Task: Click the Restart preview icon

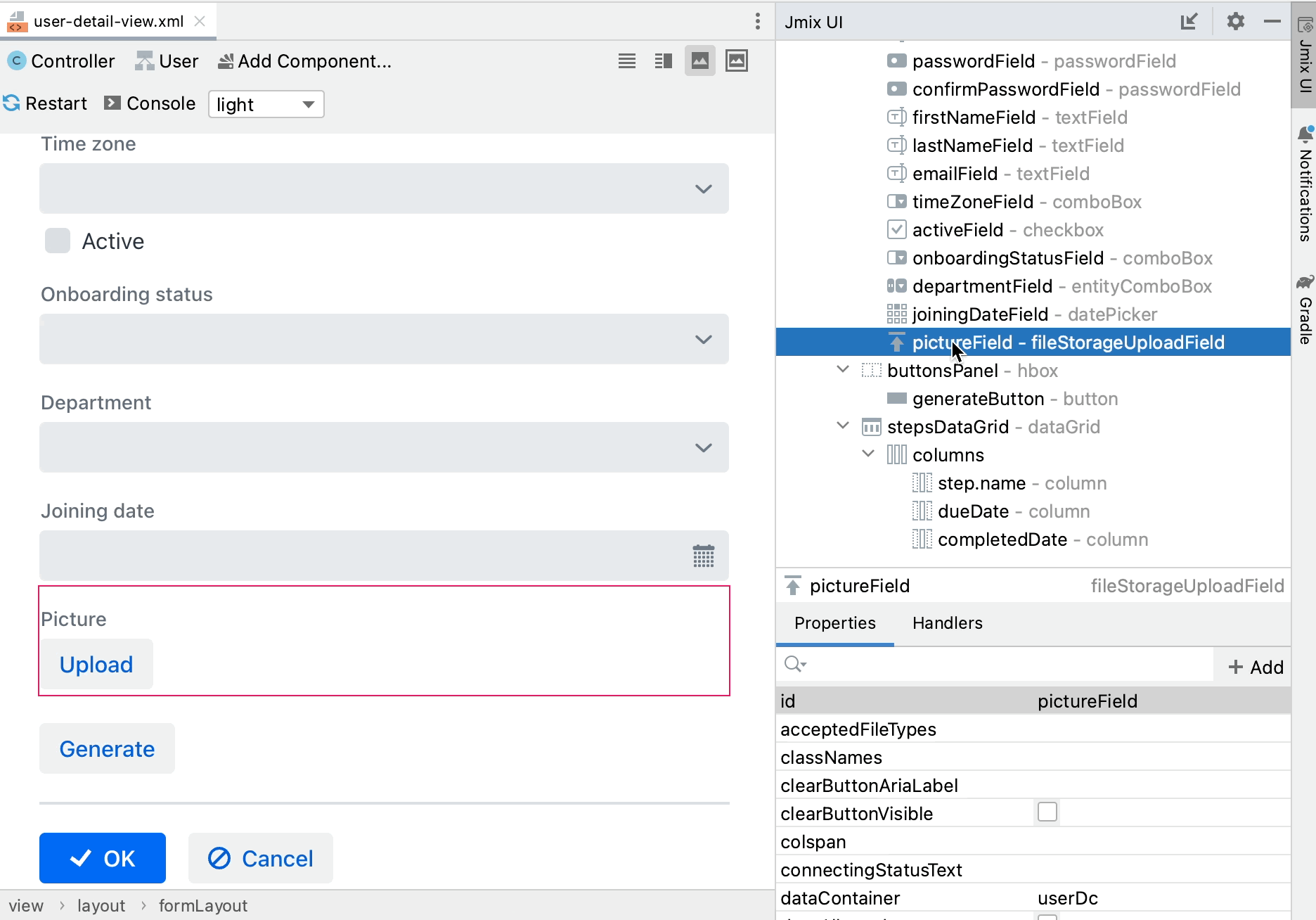Action: [x=12, y=103]
